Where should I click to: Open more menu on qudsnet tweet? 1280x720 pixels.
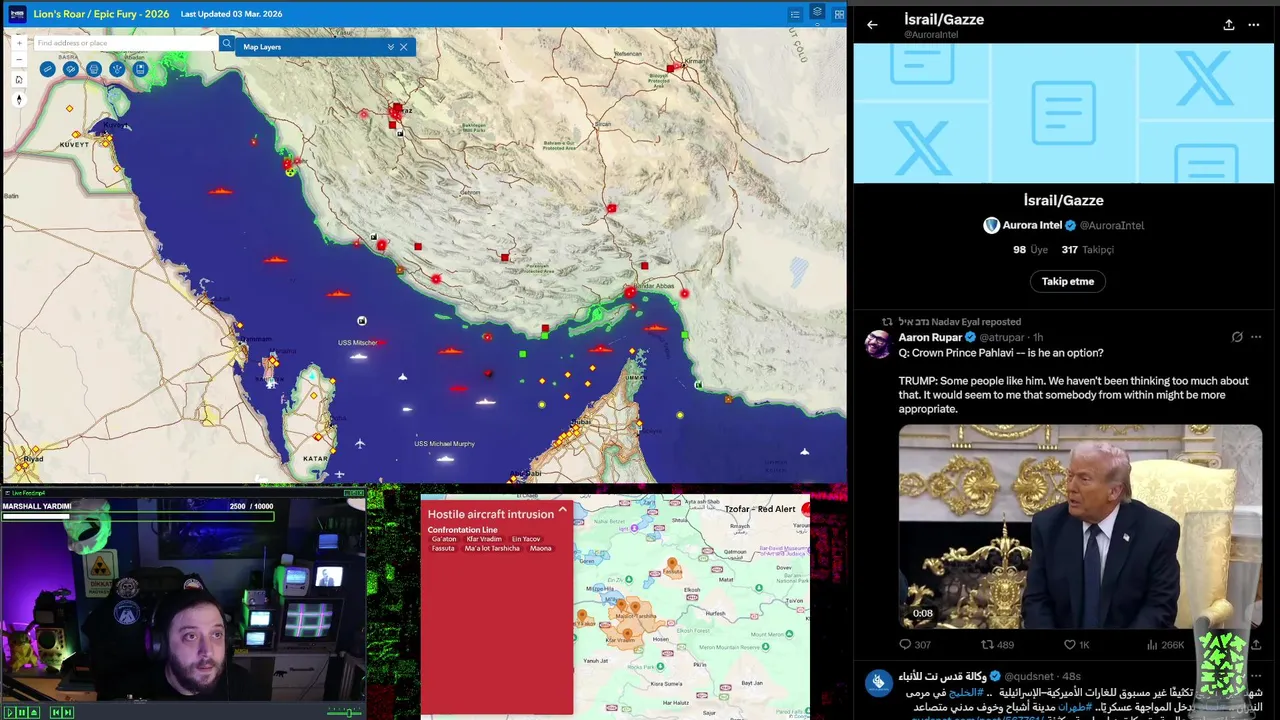[1256, 677]
